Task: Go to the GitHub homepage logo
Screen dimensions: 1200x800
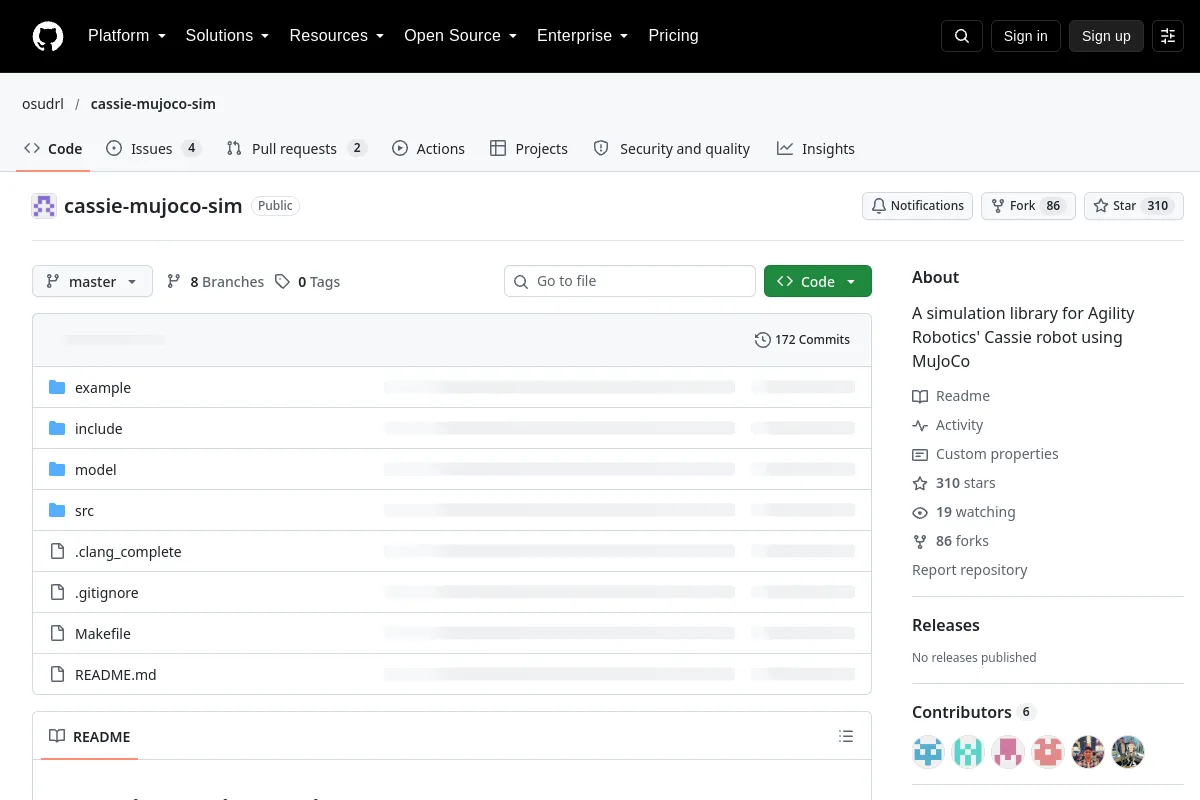Action: pos(48,36)
